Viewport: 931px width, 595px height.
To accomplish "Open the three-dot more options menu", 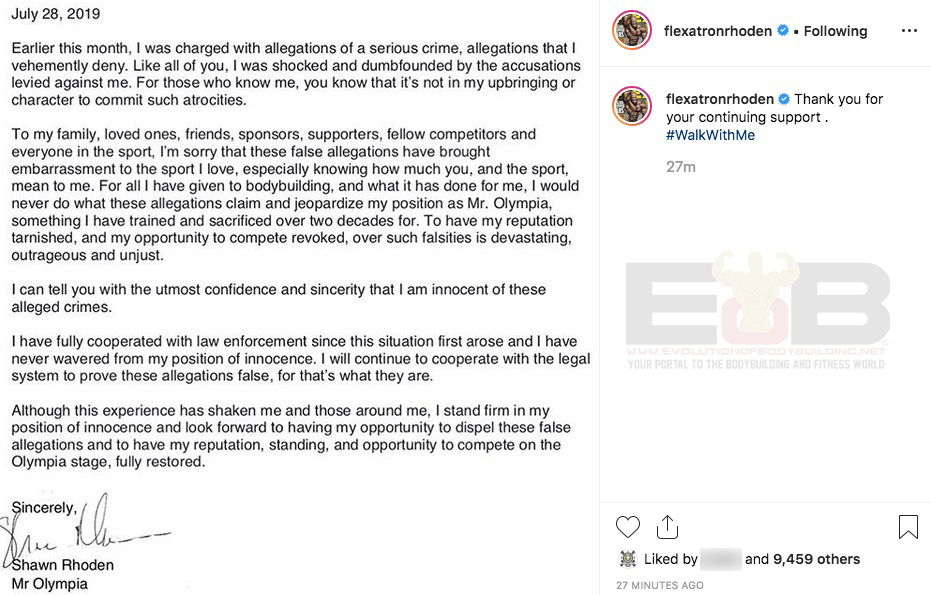I will pyautogui.click(x=908, y=31).
